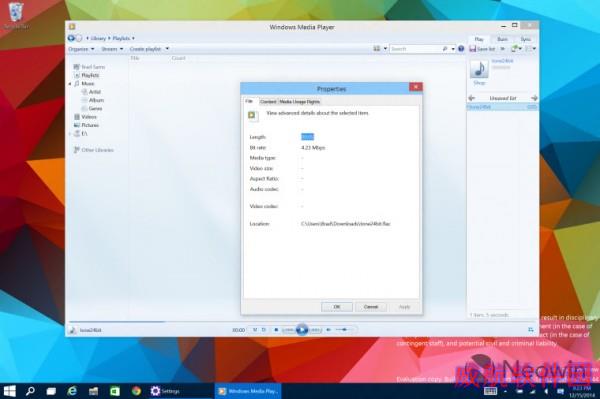Open the Chrome icon in the taskbar
Screen dimensions: 600x399
coord(136,391)
